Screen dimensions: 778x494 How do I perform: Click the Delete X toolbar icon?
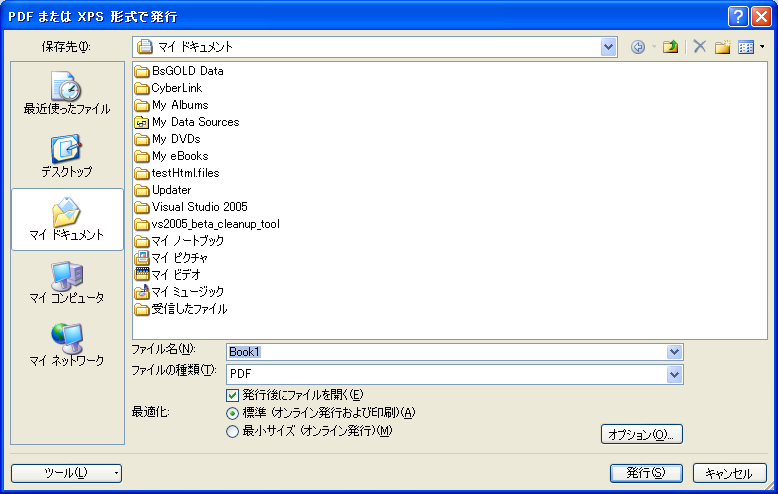coord(700,47)
